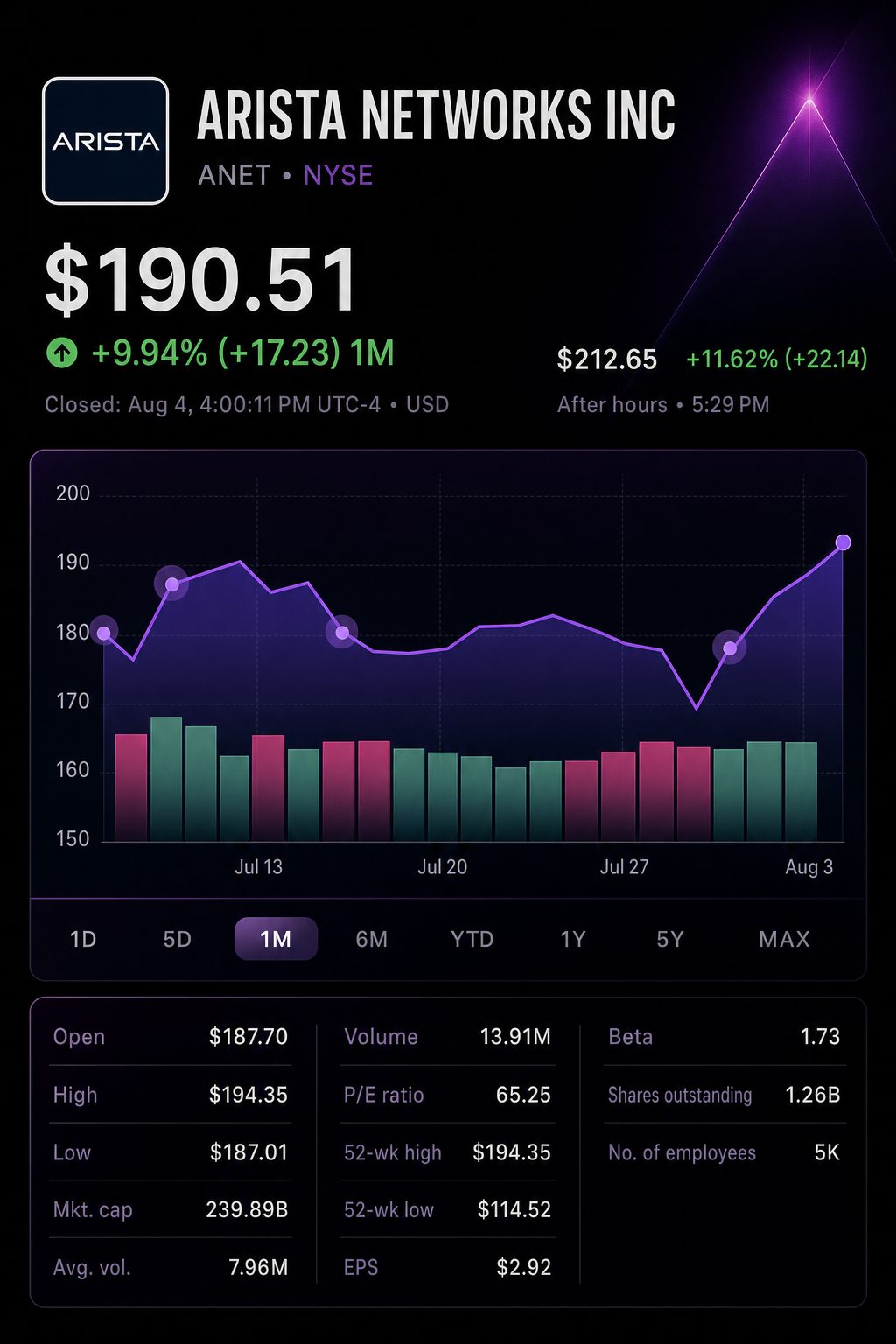Image resolution: width=896 pixels, height=1344 pixels.
Task: Click the data point marker after Jul 27
Action: (x=730, y=648)
